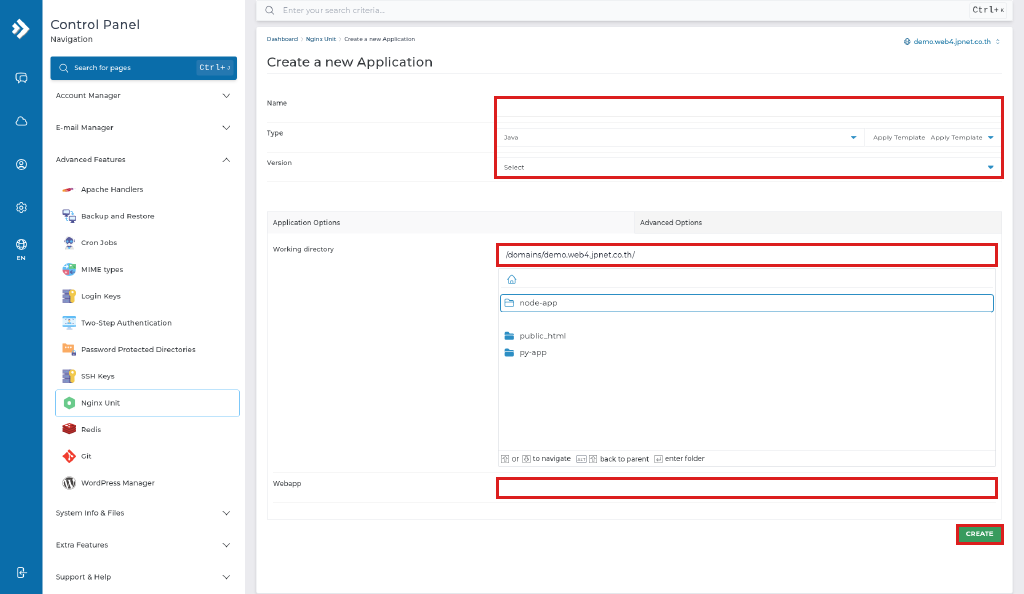1024x594 pixels.
Task: Open Git icon
Action: (69, 456)
